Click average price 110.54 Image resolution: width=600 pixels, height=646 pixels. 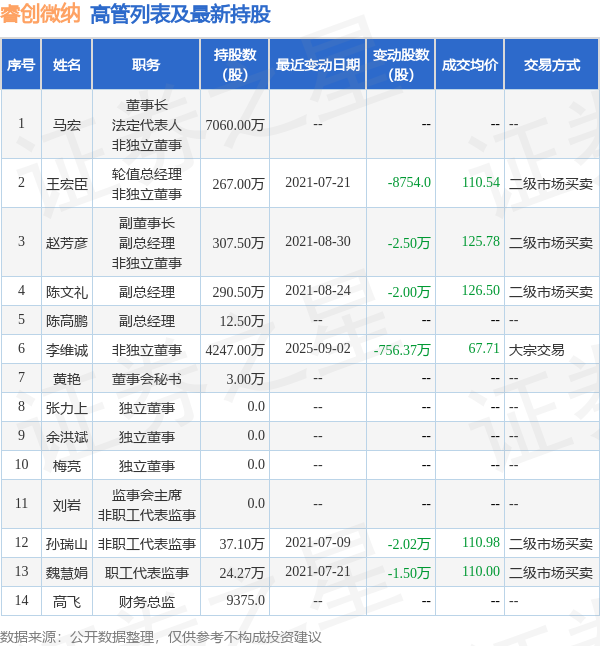[x=480, y=182]
